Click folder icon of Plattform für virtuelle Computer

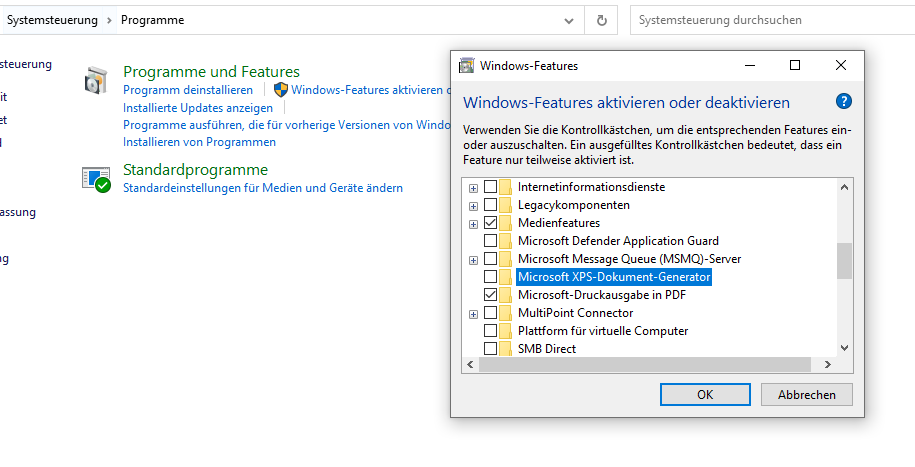505,331
